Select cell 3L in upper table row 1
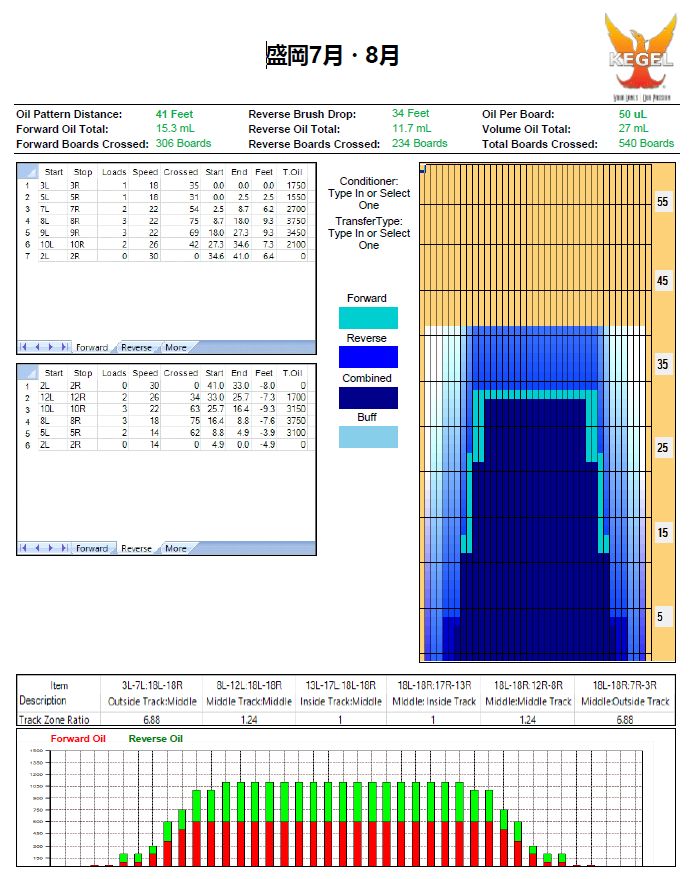The height and width of the screenshot is (879, 692). (53, 185)
